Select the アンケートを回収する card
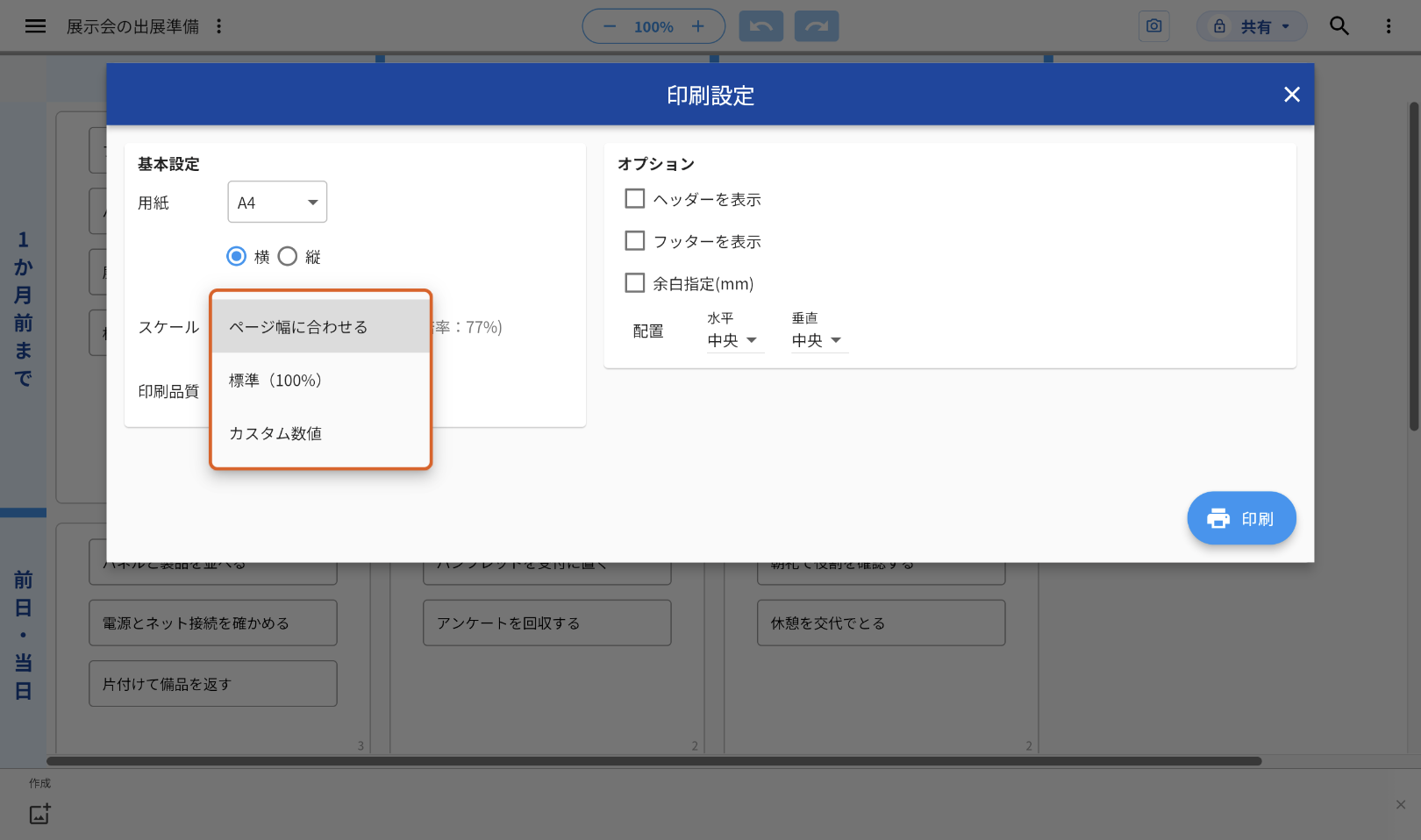This screenshot has width=1421, height=840. 547,623
